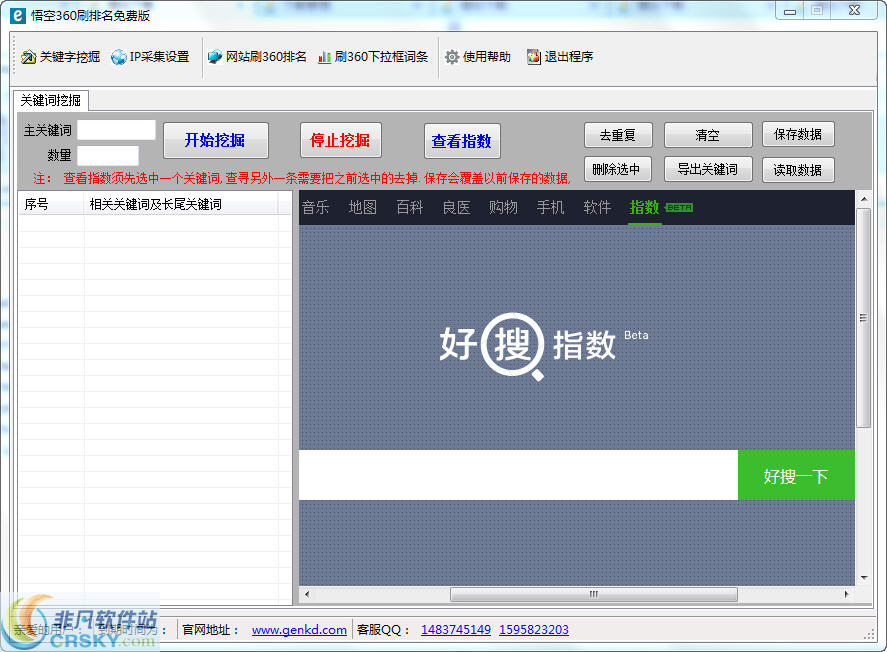Click the 清空 clear button
Image resolution: width=887 pixels, height=652 pixels.
point(708,135)
